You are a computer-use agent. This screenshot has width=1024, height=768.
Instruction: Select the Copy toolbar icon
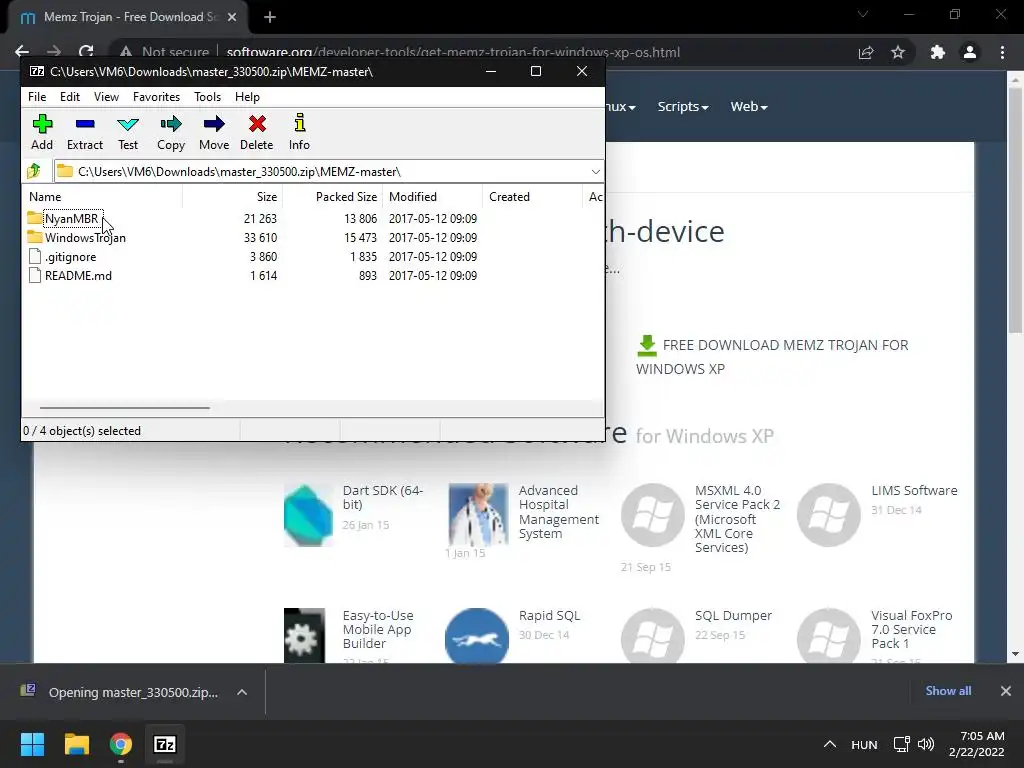(x=171, y=132)
